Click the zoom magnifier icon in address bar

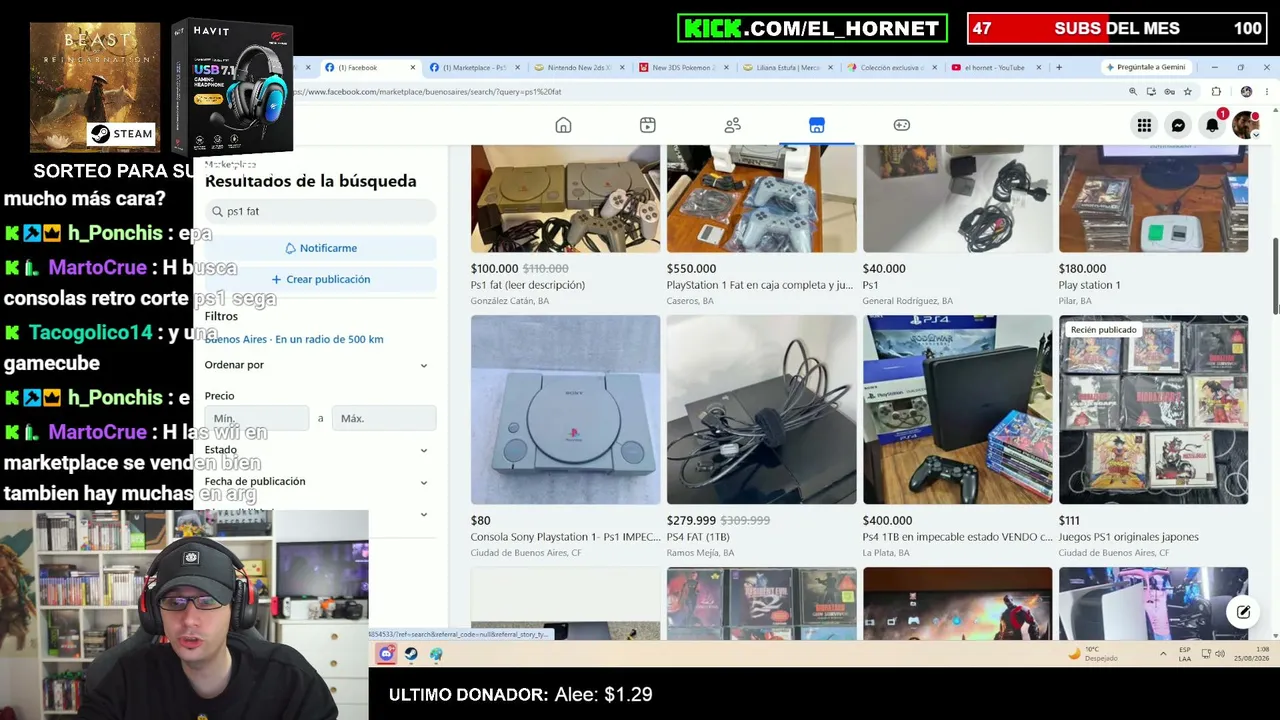[x=1133, y=92]
